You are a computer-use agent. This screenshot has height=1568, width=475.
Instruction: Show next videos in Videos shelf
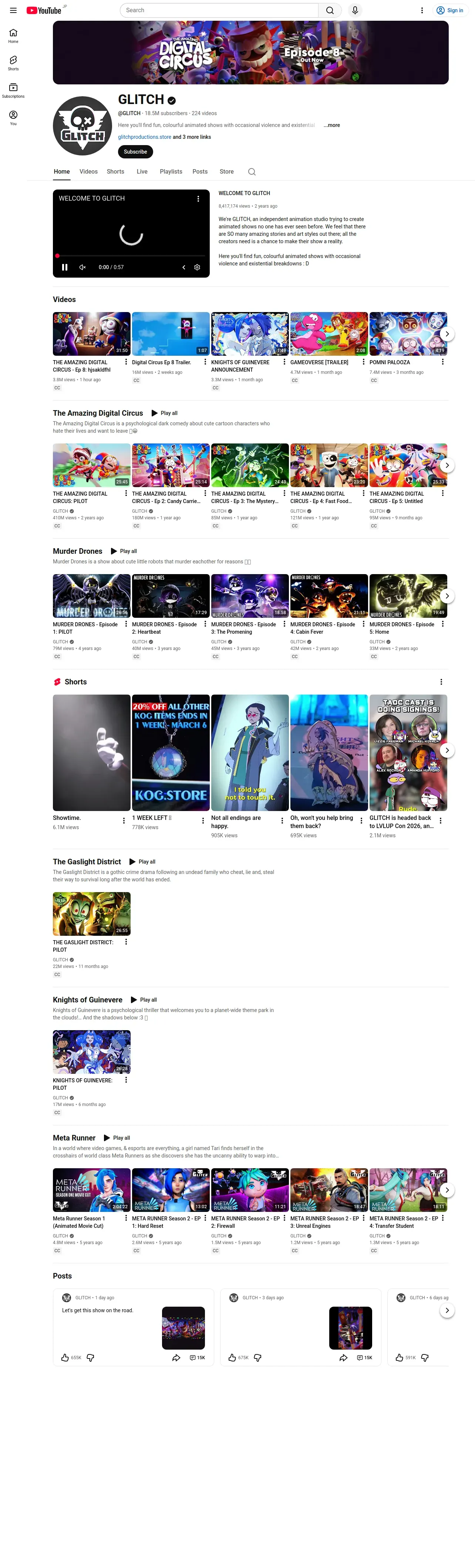tap(447, 334)
